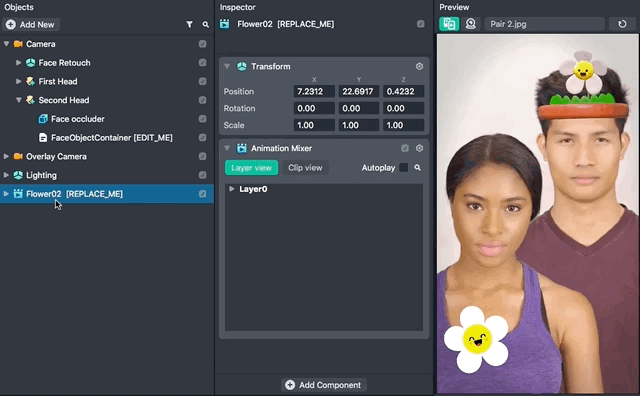Viewport: 640px width, 396px height.
Task: Toggle Face Retouch visibility checkbox
Action: pos(202,62)
